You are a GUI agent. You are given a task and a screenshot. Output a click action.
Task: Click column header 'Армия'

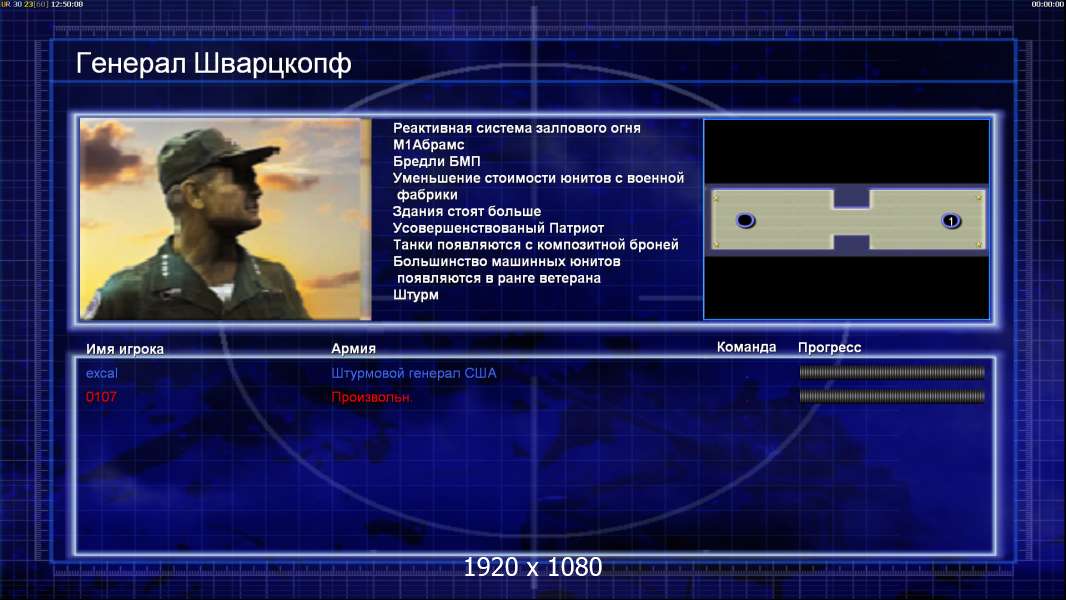click(x=354, y=348)
